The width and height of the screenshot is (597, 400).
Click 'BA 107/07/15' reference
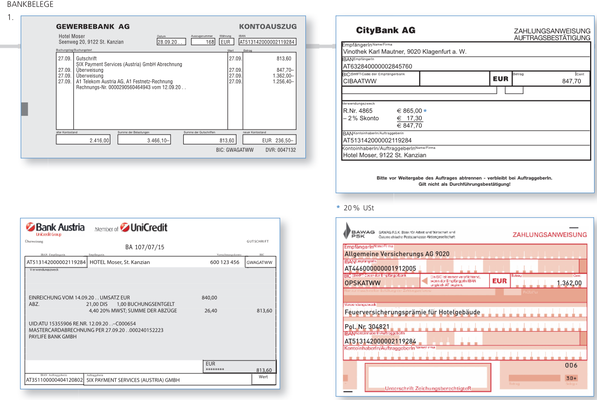145,247
